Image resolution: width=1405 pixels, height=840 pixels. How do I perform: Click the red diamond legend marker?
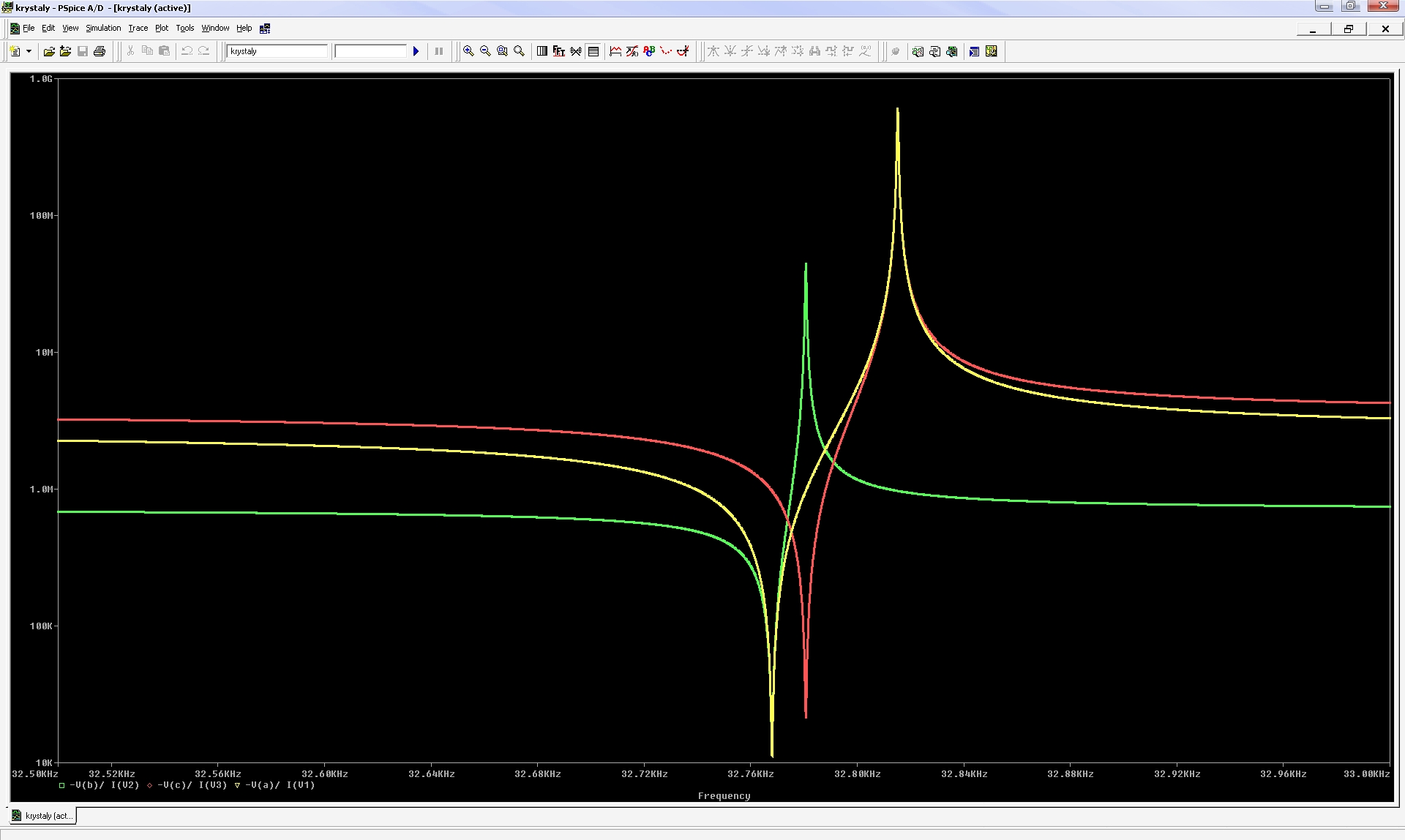click(149, 785)
